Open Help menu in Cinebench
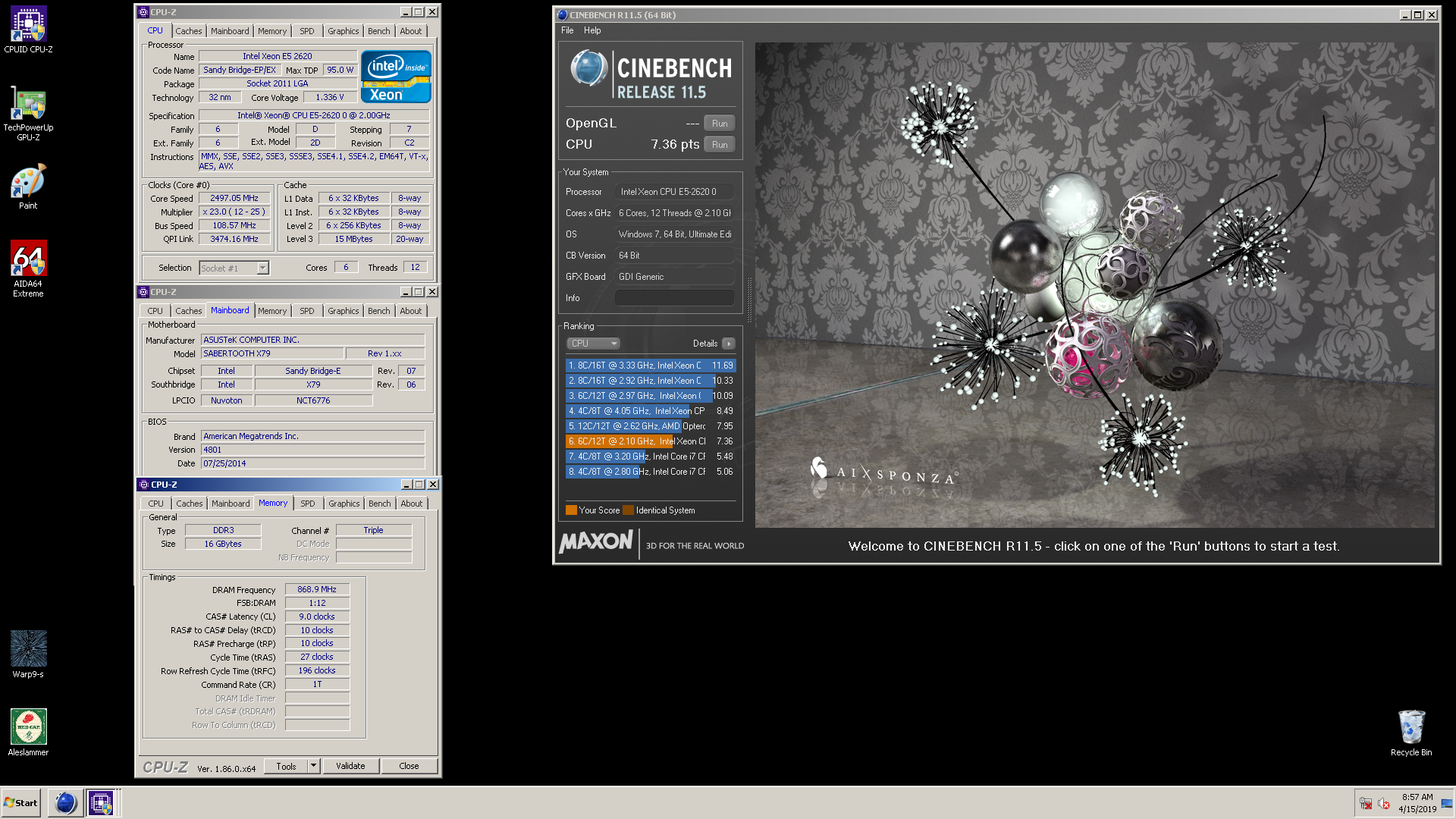This screenshot has width=1456, height=819. 592,30
